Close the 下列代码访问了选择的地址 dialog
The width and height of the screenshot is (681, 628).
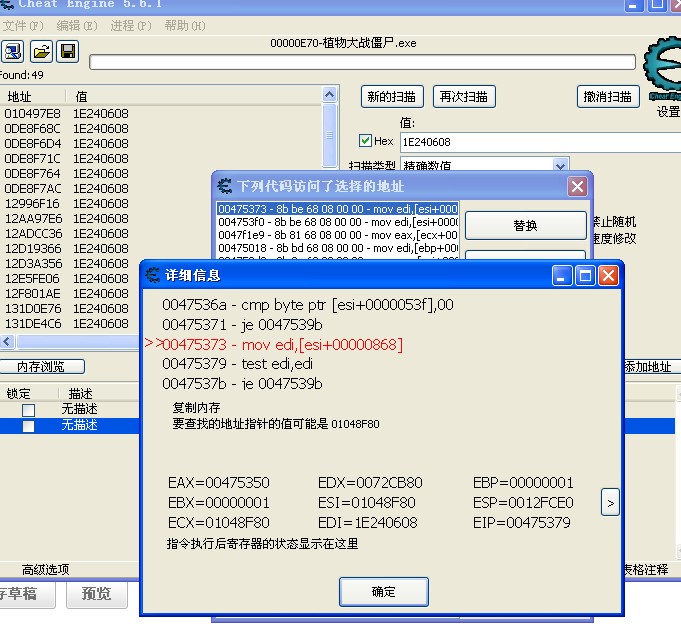577,186
